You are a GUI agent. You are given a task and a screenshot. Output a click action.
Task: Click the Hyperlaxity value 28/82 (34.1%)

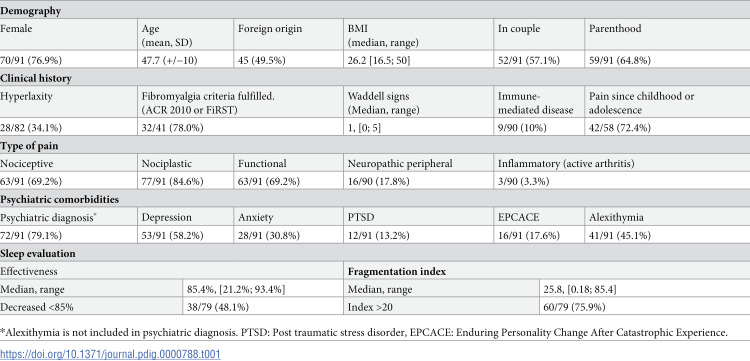coord(31,128)
